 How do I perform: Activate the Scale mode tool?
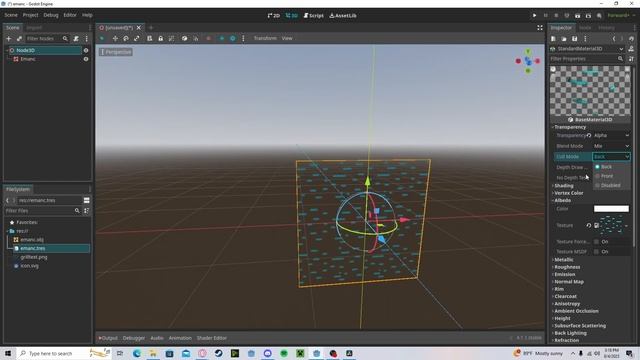pyautogui.click(x=137, y=38)
